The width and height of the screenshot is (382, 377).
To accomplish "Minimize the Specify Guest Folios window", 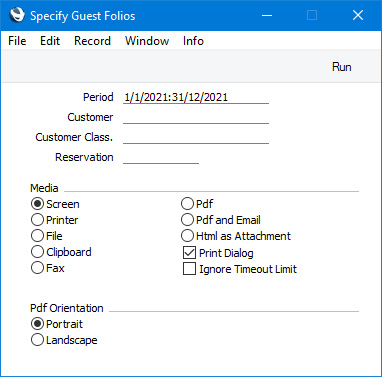I will coord(267,15).
